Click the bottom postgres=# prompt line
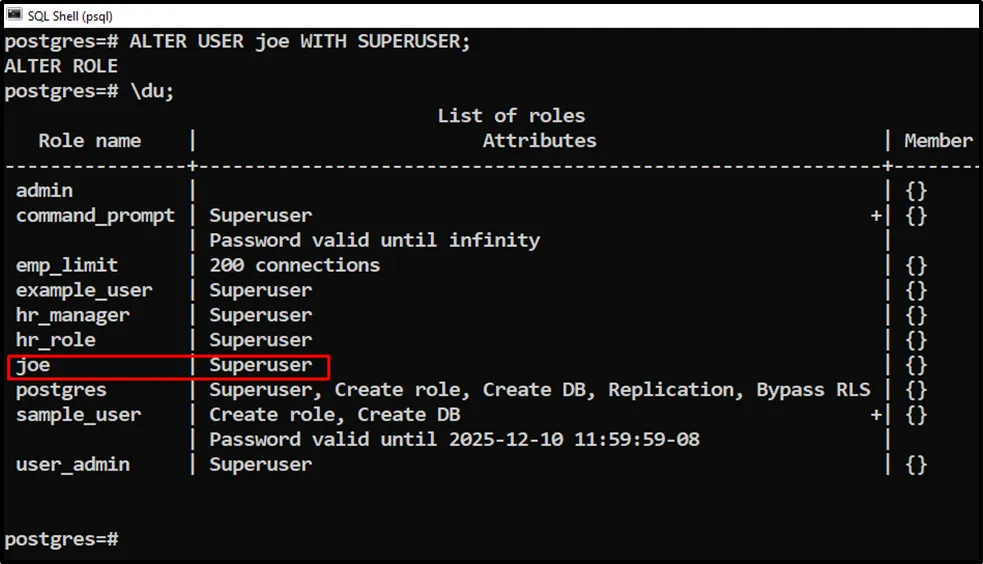 click(x=61, y=539)
